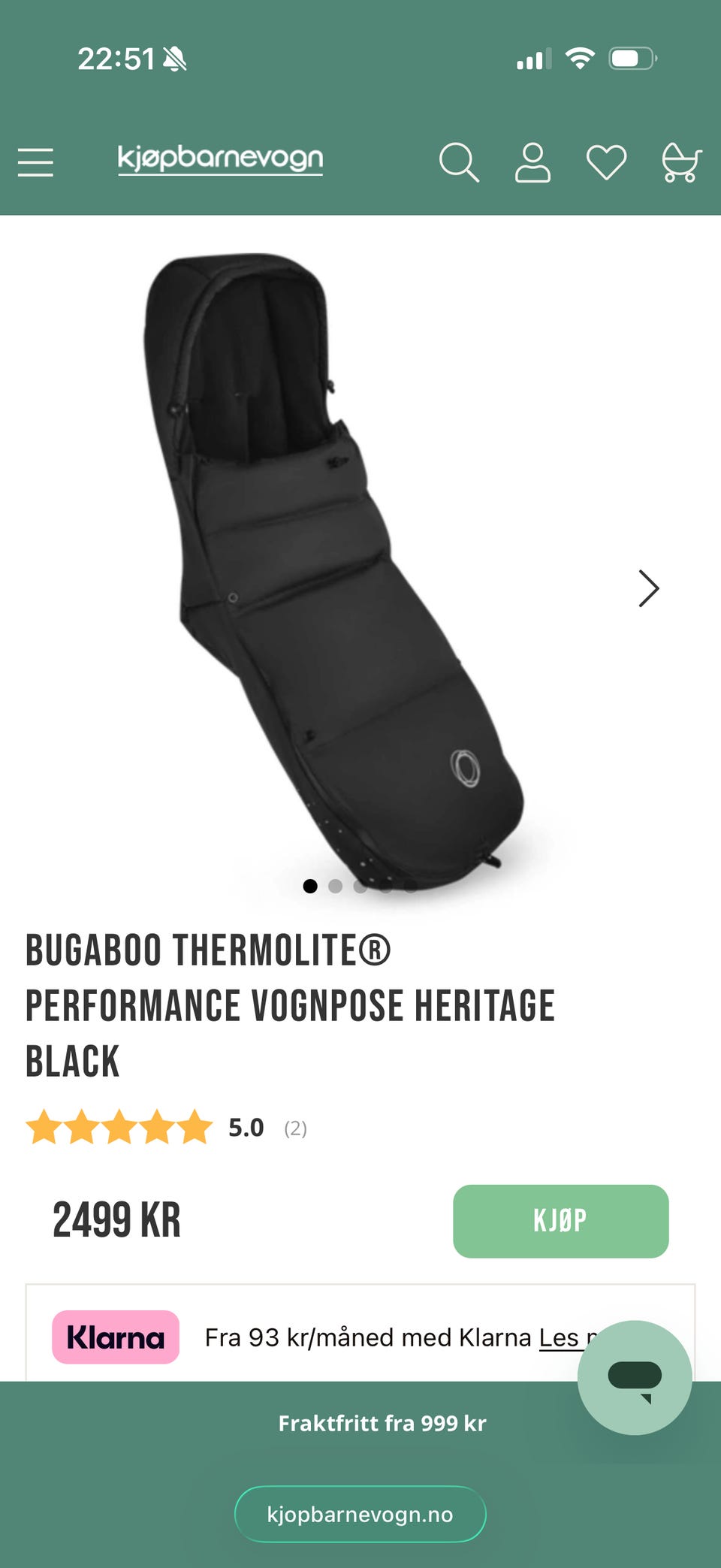This screenshot has width=721, height=1568.
Task: Show next product image with arrow
Action: [648, 588]
